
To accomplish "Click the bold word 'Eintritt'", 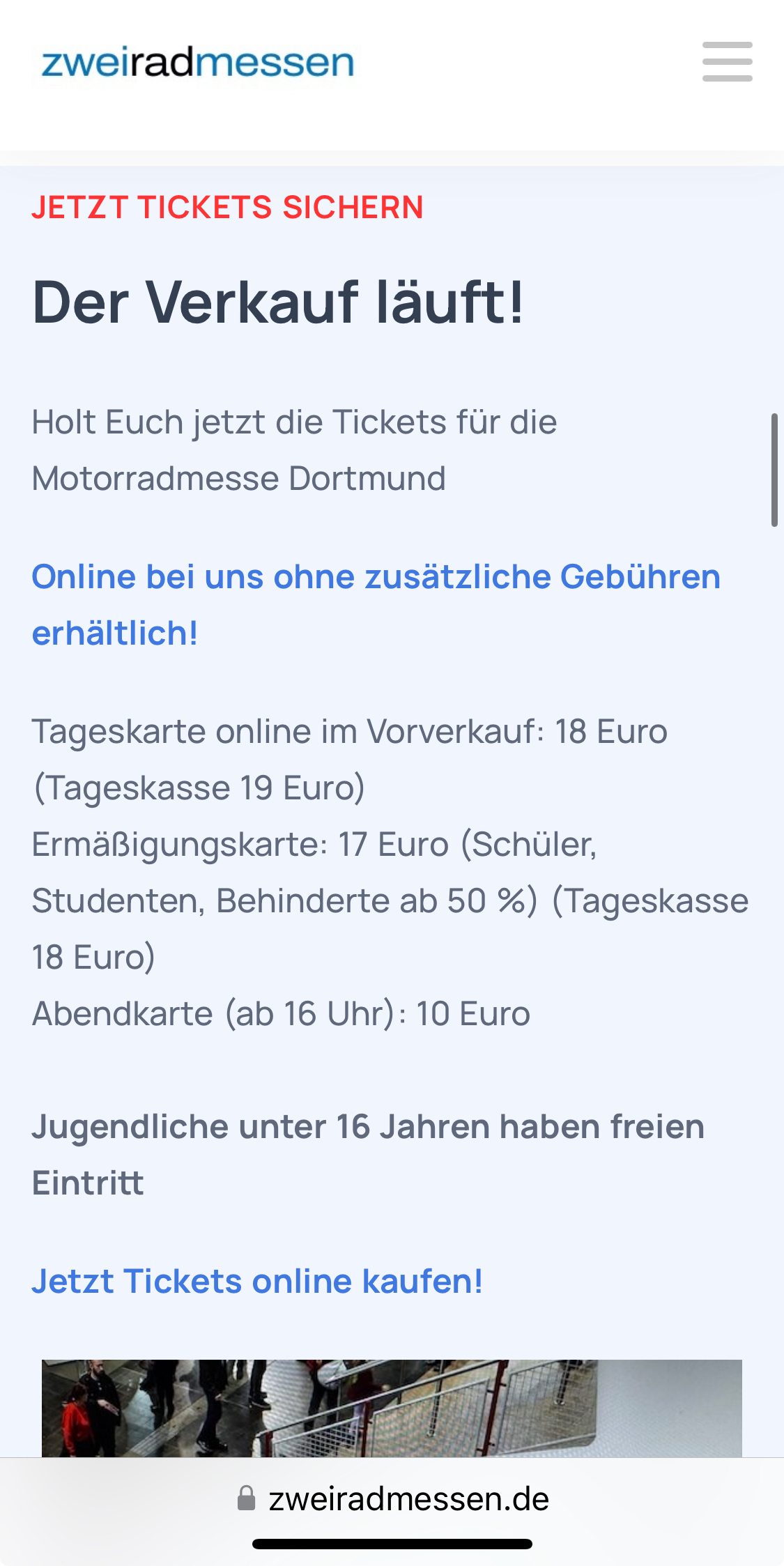I will [88, 1183].
